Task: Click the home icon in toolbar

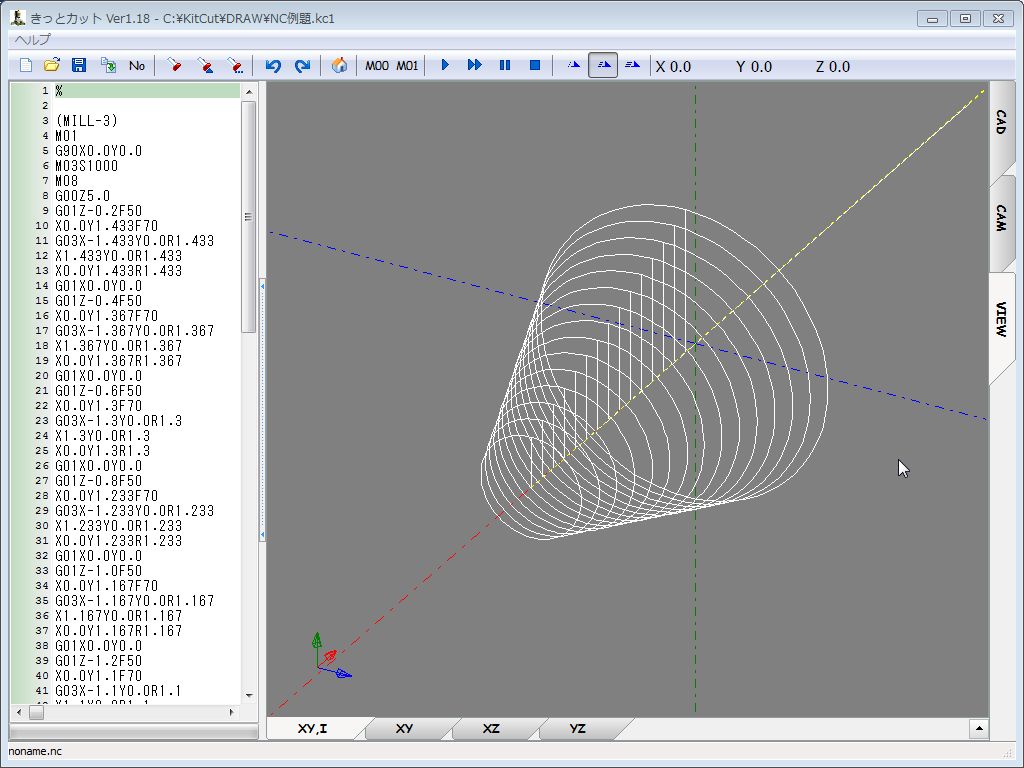Action: tap(339, 65)
